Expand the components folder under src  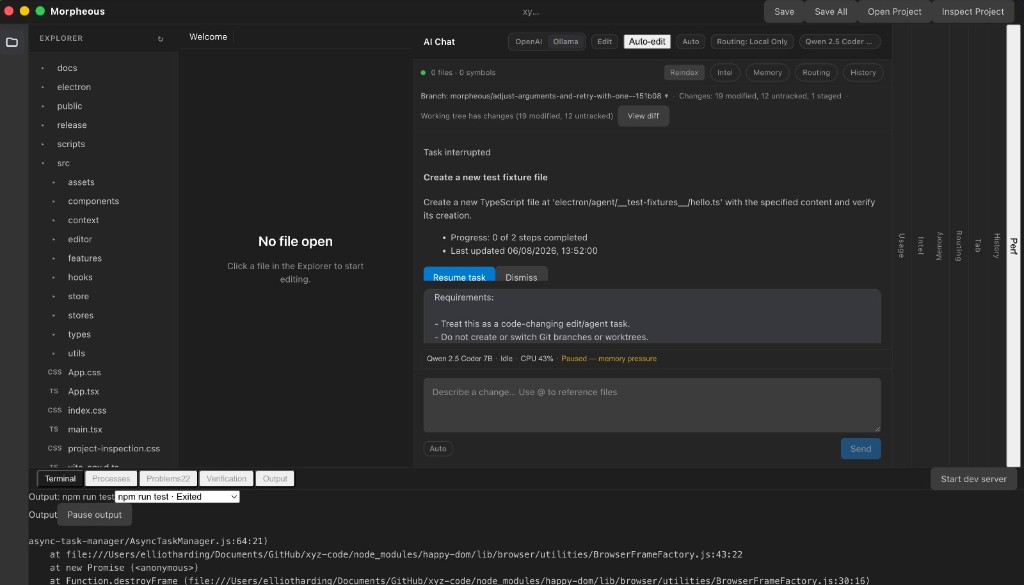[54, 201]
